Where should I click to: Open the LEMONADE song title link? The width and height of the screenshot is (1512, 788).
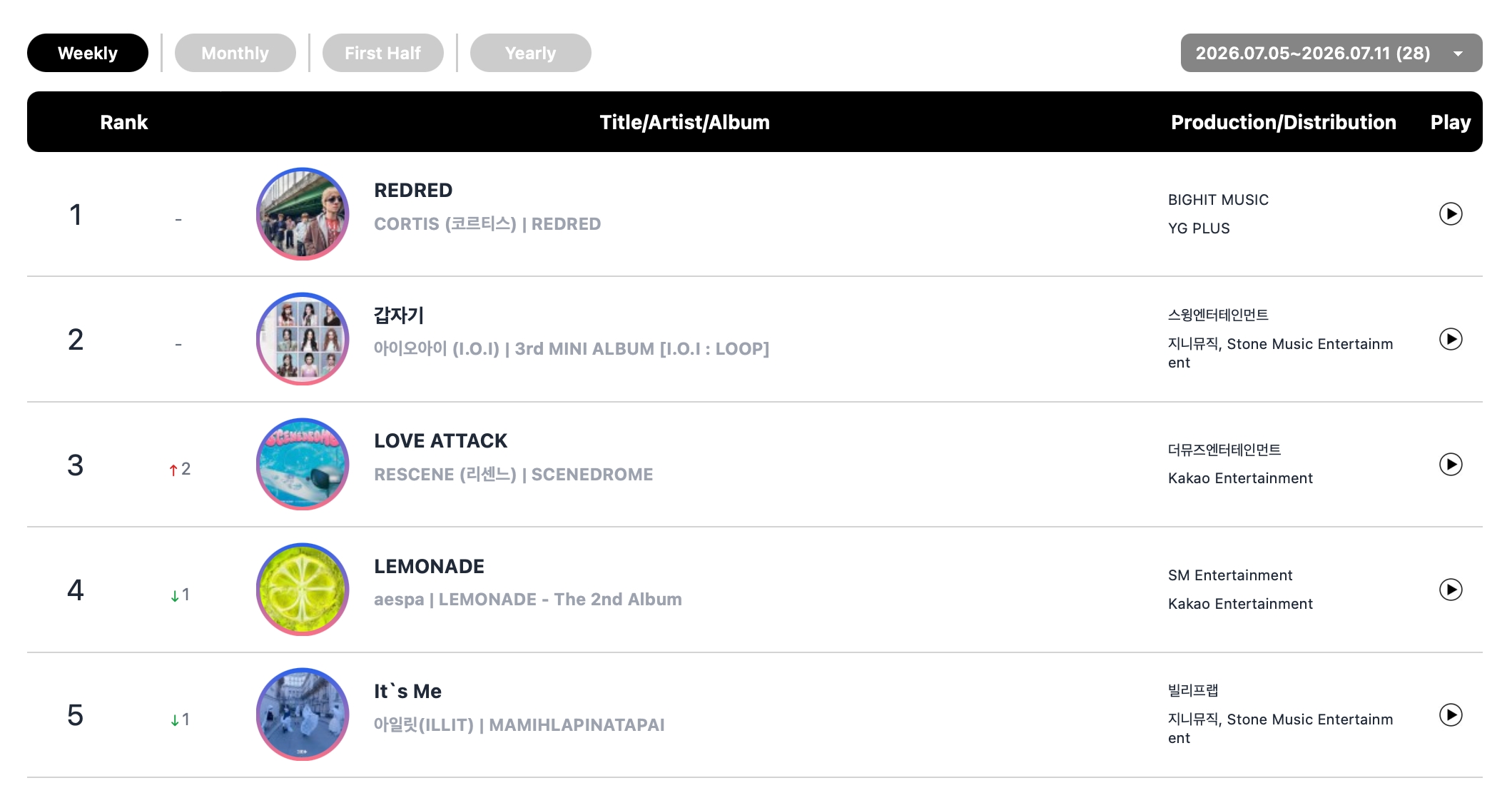tap(429, 567)
